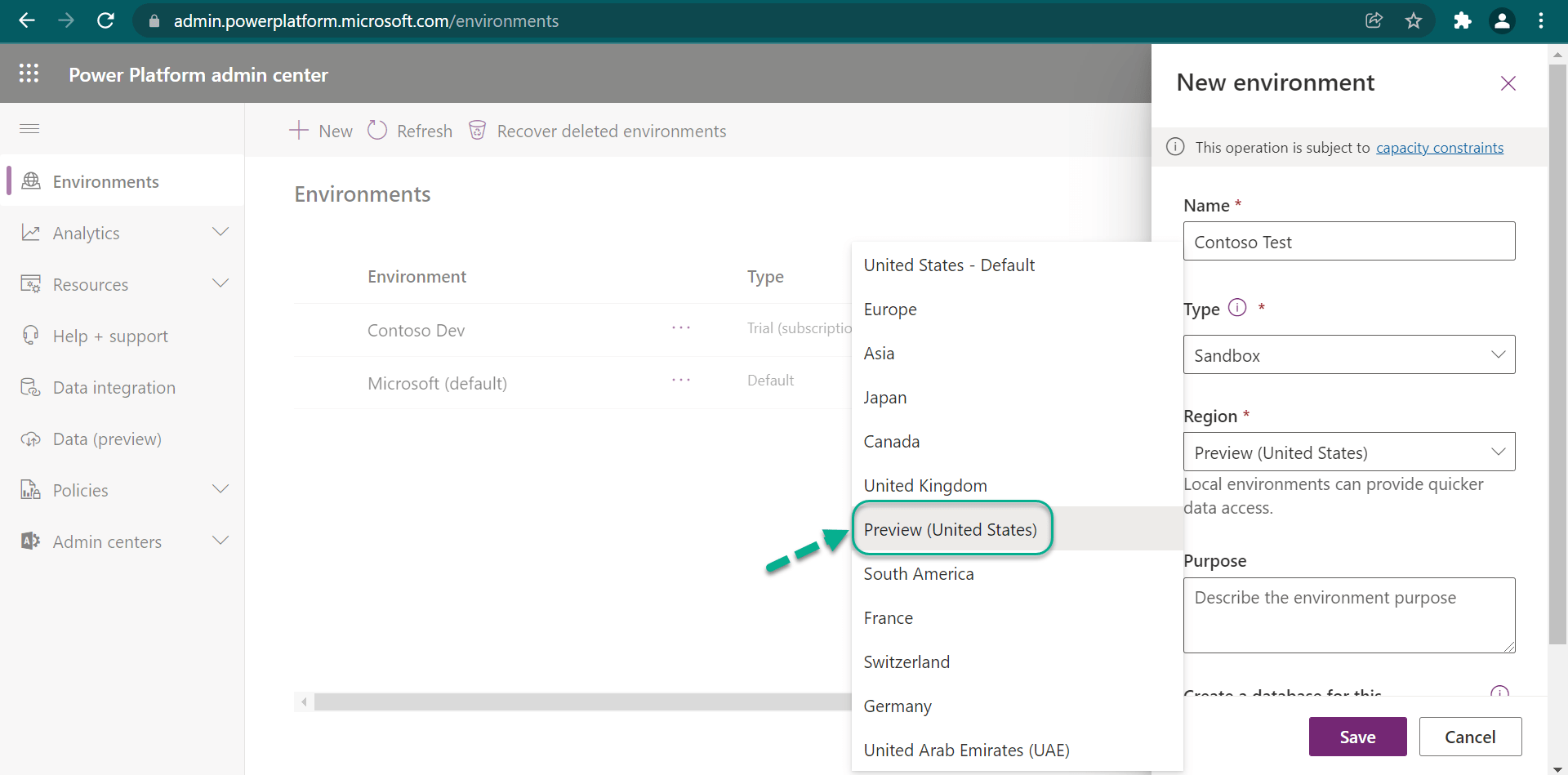1568x775 pixels.
Task: Select South America region
Action: pos(1017,573)
